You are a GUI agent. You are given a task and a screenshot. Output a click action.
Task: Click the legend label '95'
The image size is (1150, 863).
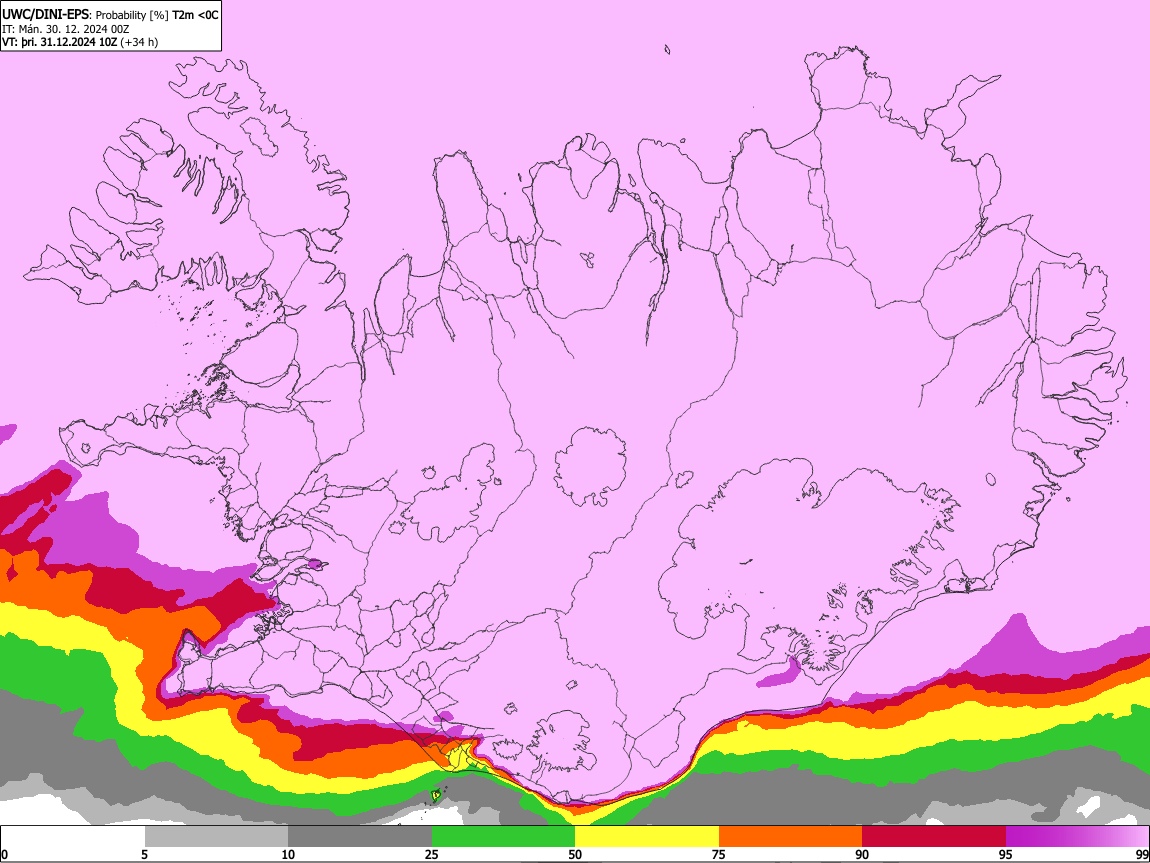pyautogui.click(x=1006, y=855)
